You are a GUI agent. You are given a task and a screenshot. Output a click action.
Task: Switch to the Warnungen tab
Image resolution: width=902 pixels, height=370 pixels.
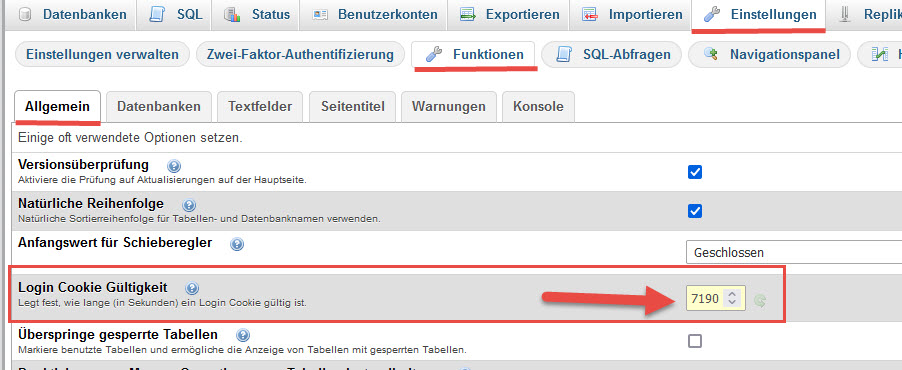click(x=449, y=106)
